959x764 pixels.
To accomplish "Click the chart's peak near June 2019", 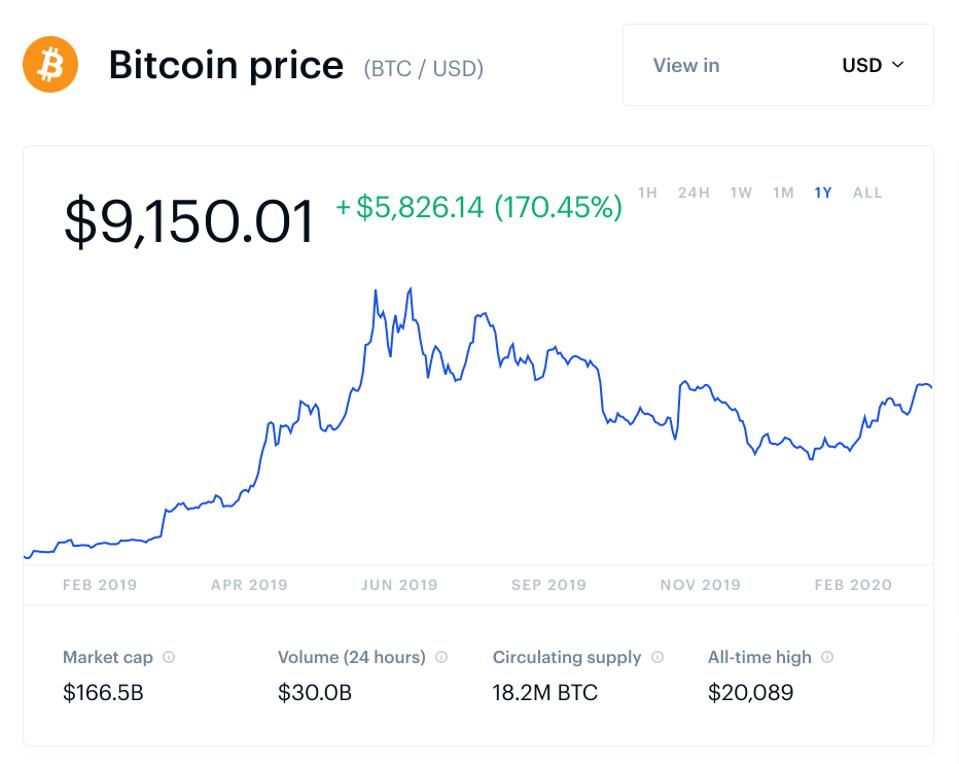I will coord(410,290).
